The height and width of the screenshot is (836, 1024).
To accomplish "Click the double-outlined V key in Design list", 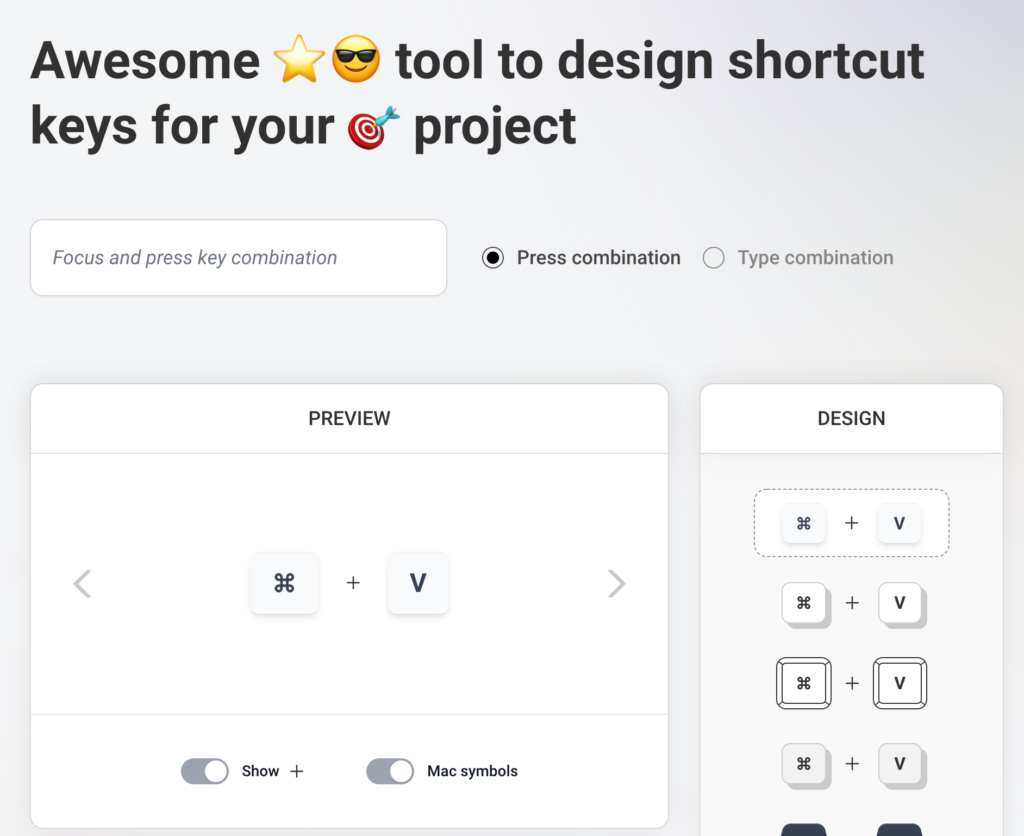I will tap(899, 683).
